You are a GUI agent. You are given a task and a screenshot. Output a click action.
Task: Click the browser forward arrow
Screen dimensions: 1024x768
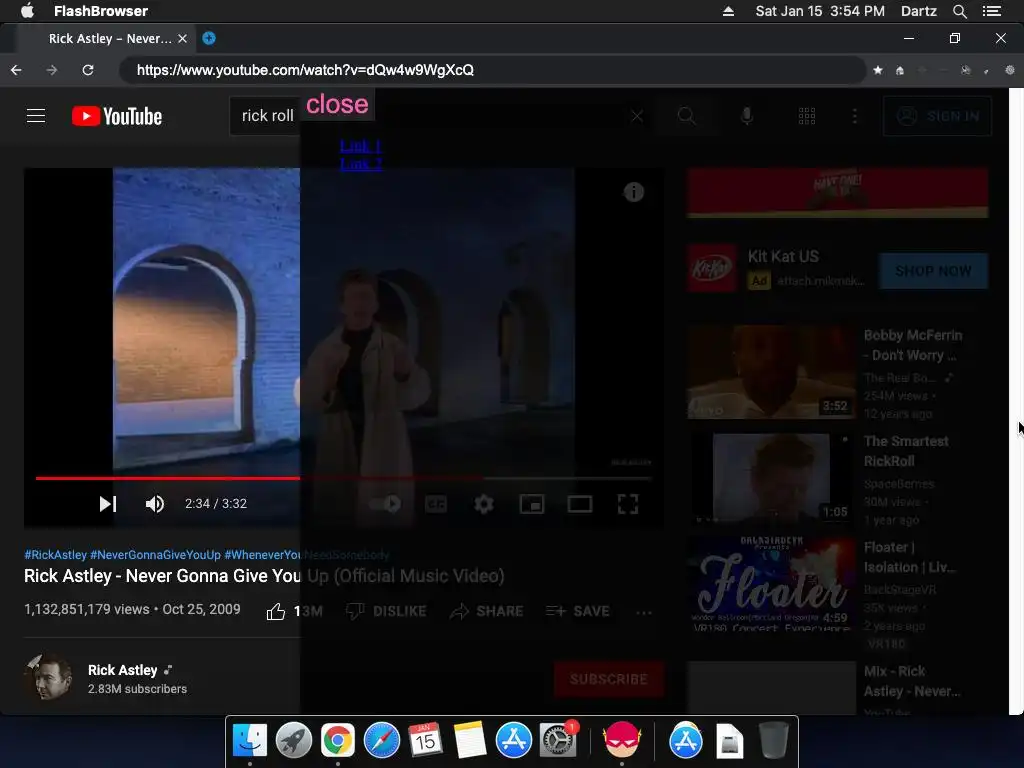[x=52, y=70]
